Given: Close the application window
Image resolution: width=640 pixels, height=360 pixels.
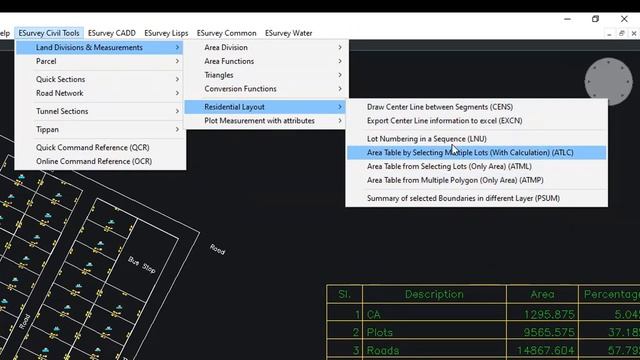Looking at the screenshot, I should [624, 19].
